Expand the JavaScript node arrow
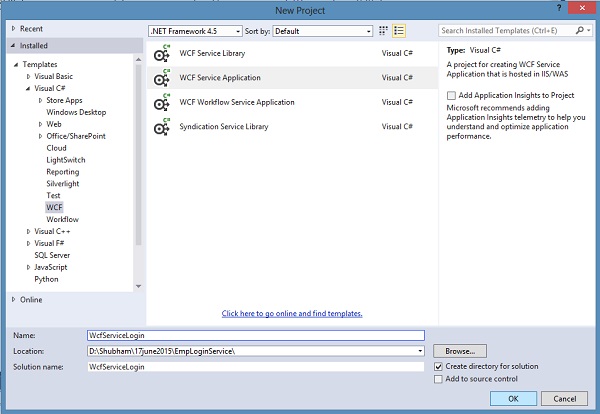The height and width of the screenshot is (414, 600). pos(28,267)
